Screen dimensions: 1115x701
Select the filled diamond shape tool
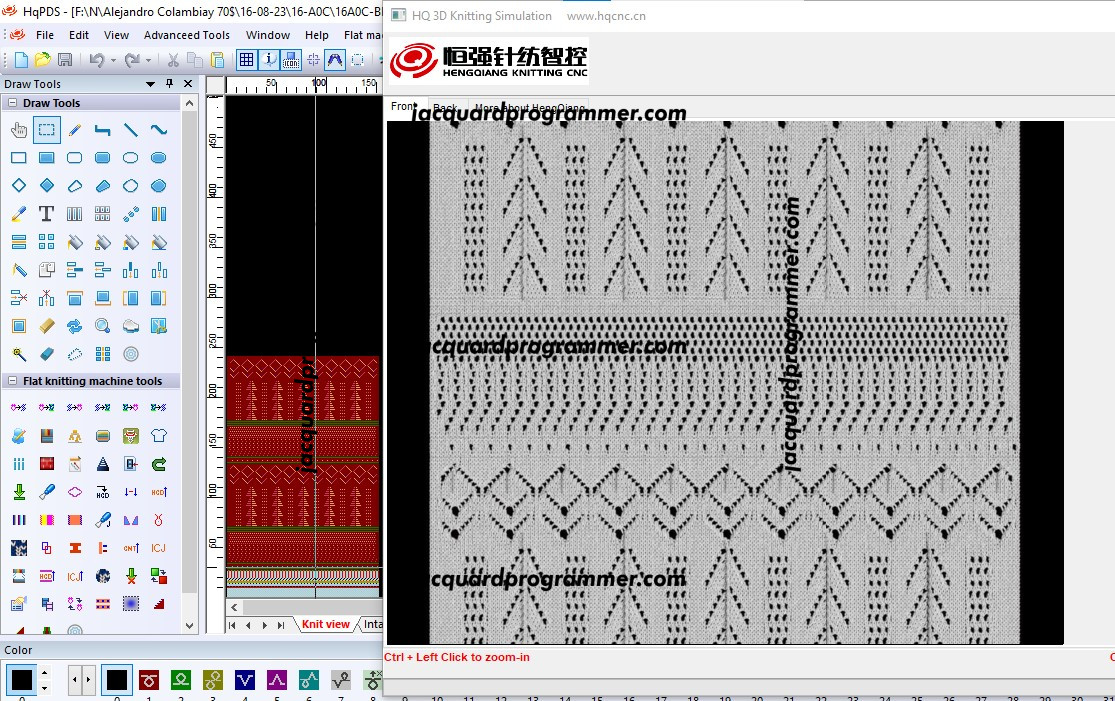point(46,186)
